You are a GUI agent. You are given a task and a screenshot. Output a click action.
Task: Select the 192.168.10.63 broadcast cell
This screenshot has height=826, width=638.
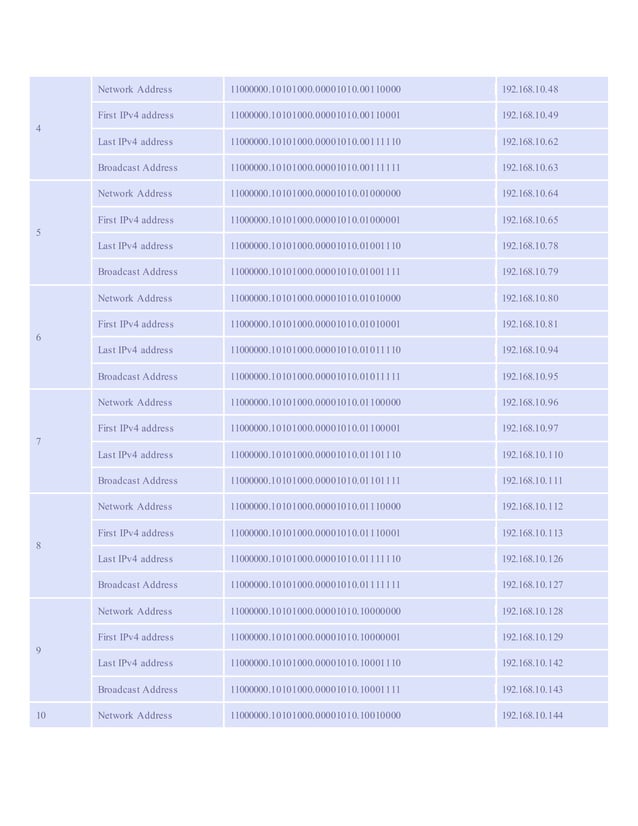point(530,168)
